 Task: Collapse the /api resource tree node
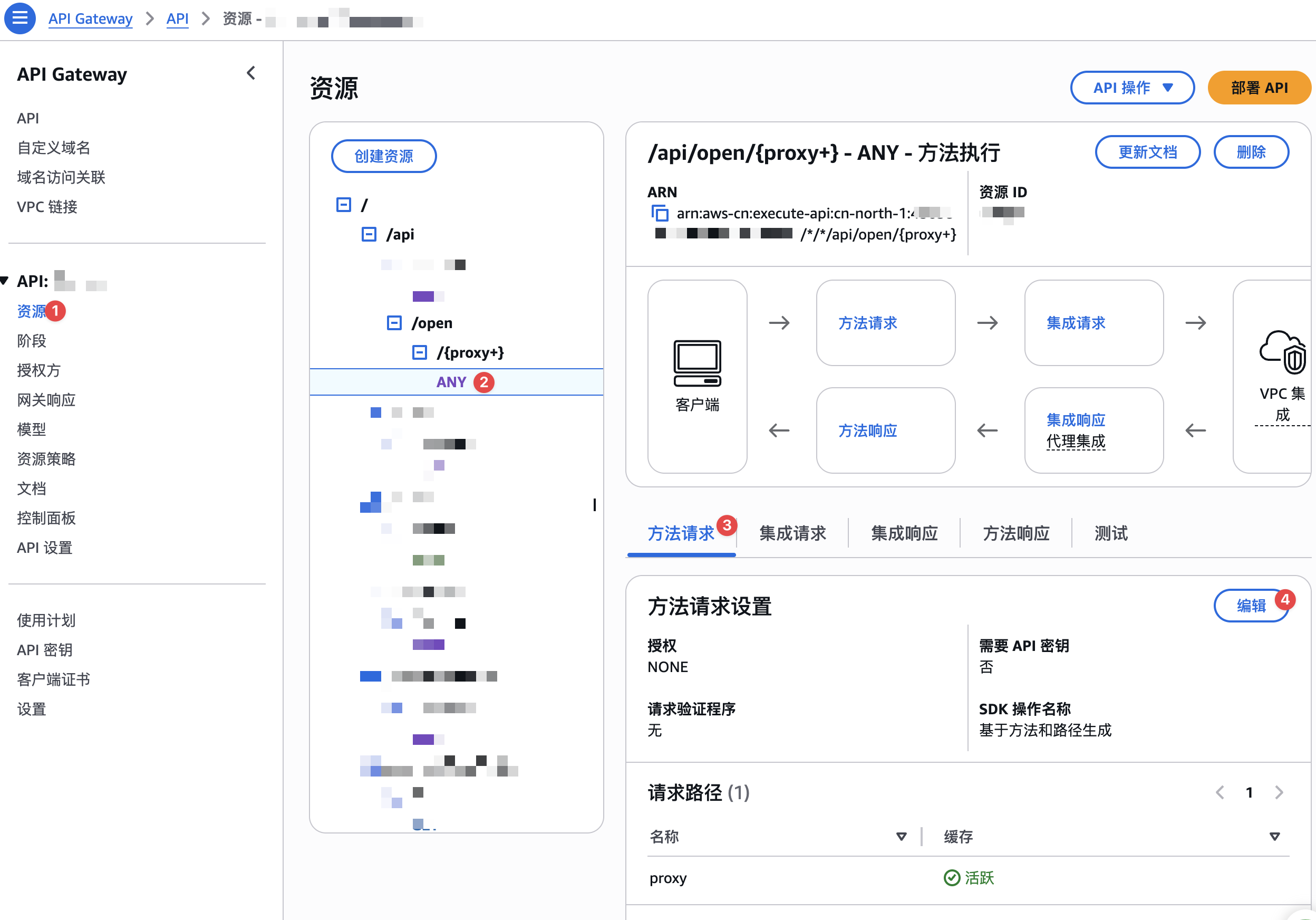[x=369, y=234]
